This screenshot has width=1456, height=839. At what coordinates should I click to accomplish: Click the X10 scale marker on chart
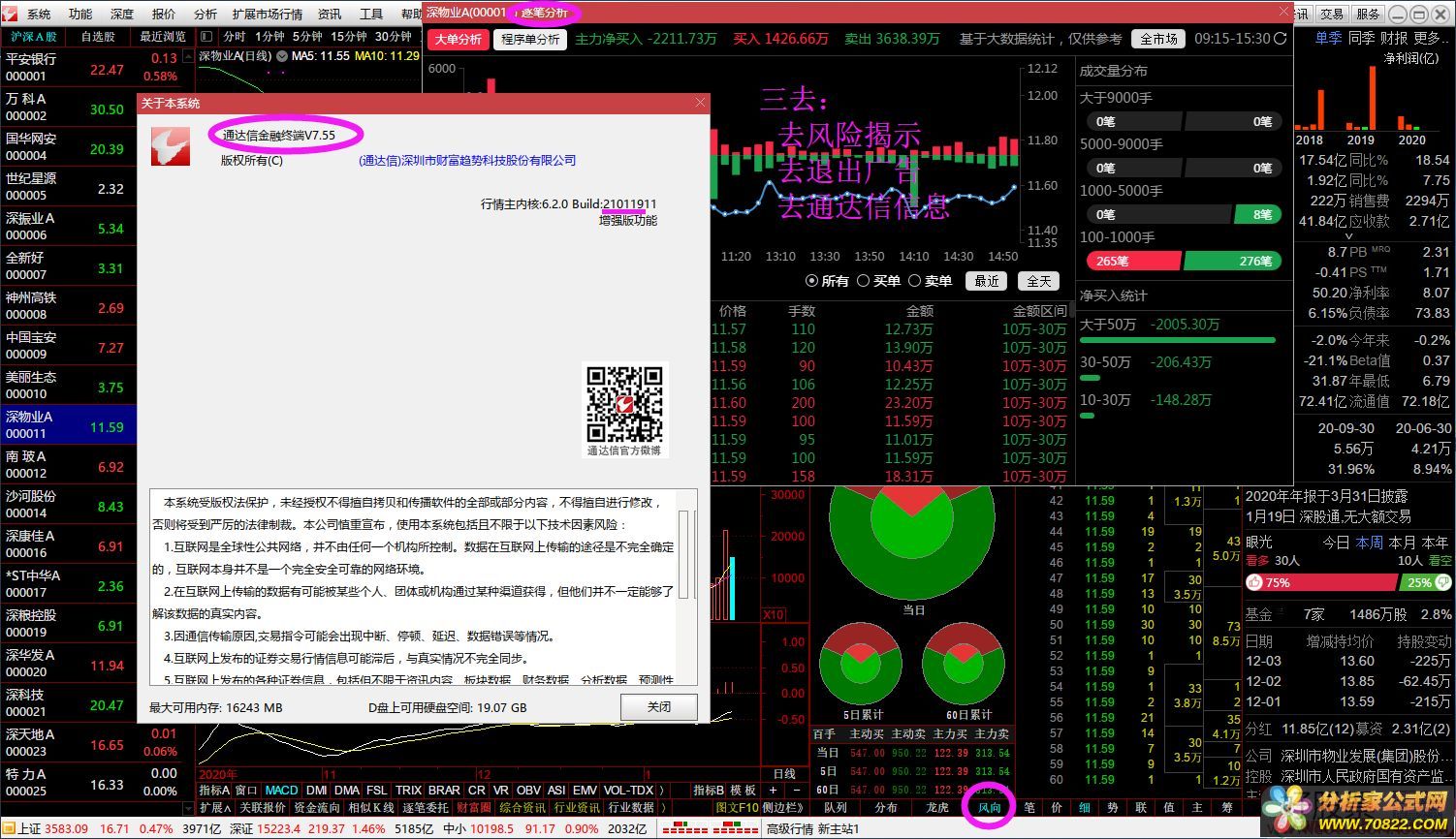[x=774, y=614]
